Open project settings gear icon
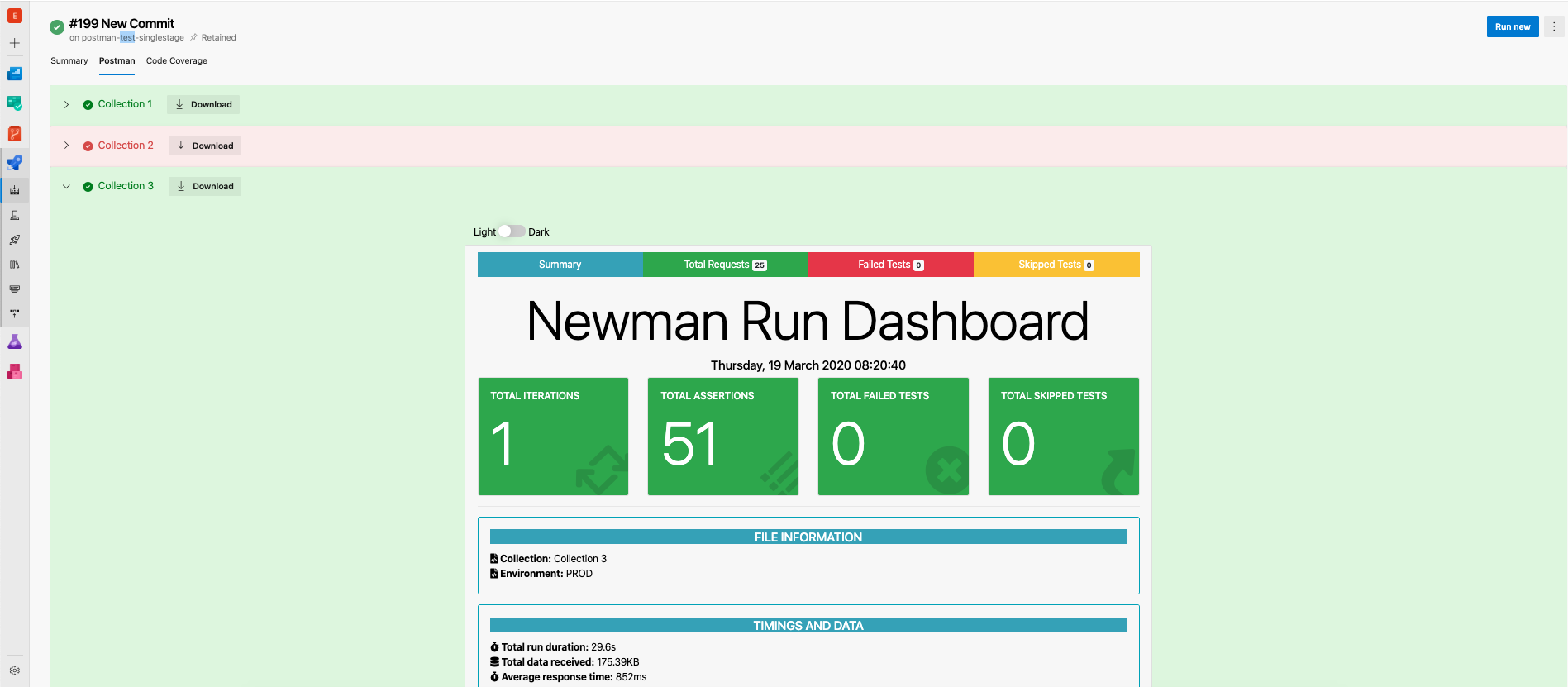The width and height of the screenshot is (1568, 687). [x=15, y=670]
